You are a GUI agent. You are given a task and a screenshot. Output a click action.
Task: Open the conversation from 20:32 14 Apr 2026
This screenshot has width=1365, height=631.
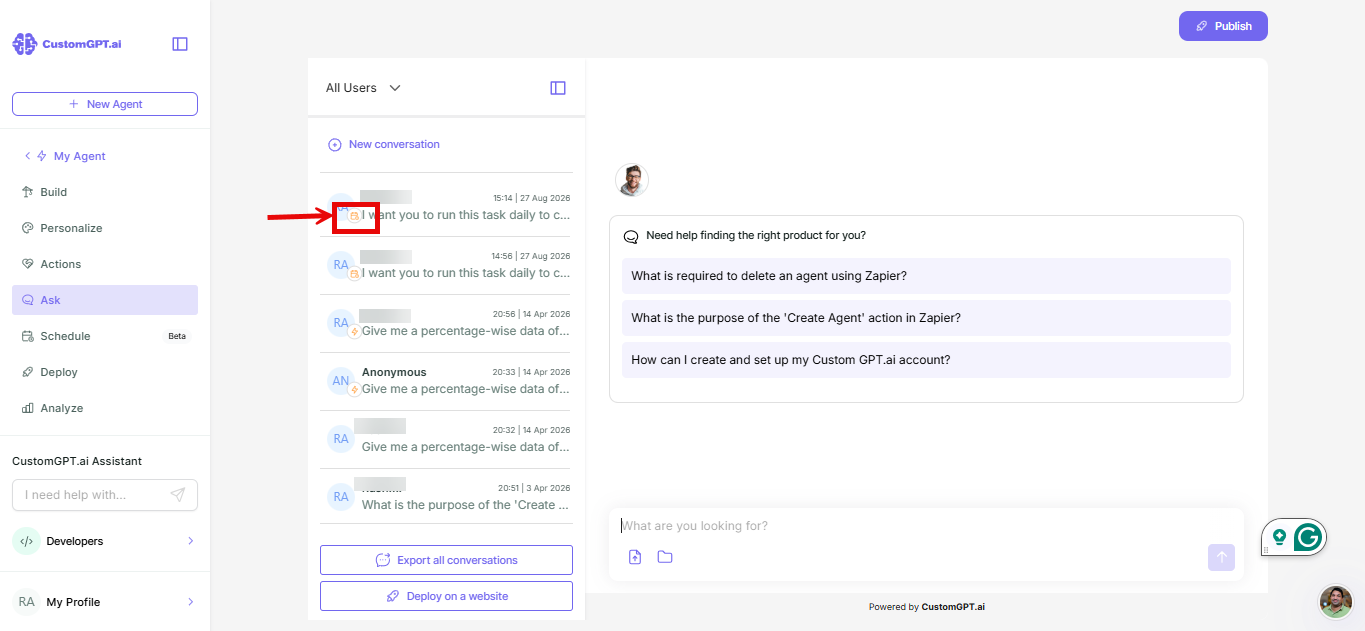tap(446, 439)
